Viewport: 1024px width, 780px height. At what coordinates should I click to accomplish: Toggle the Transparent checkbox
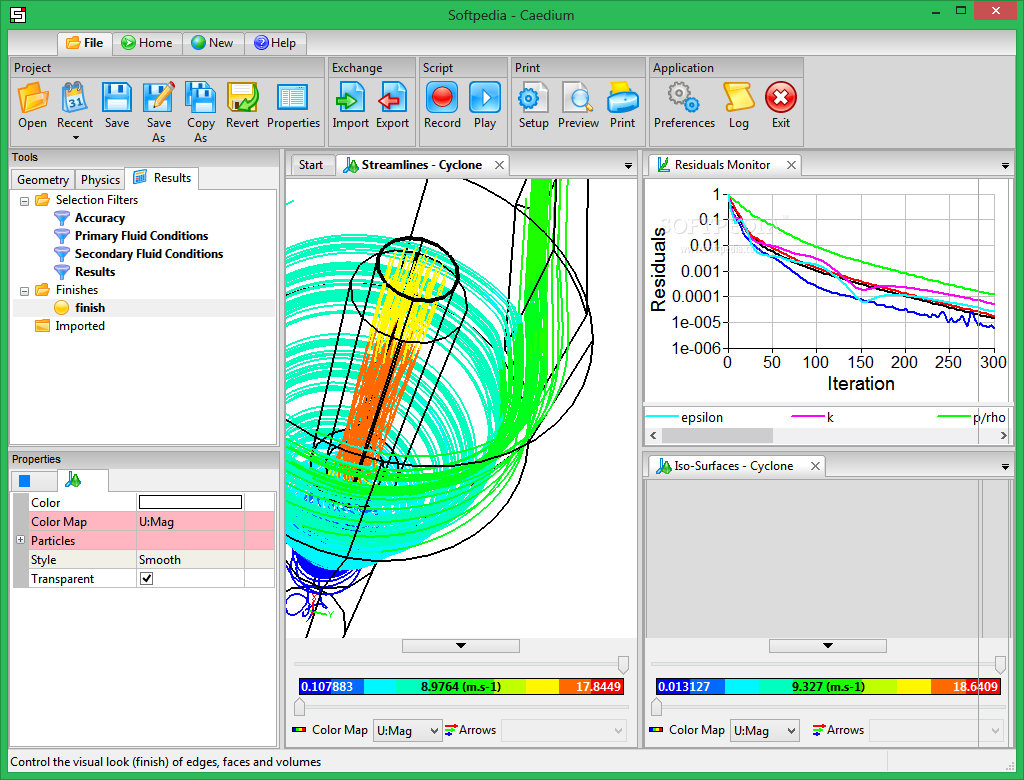point(147,579)
